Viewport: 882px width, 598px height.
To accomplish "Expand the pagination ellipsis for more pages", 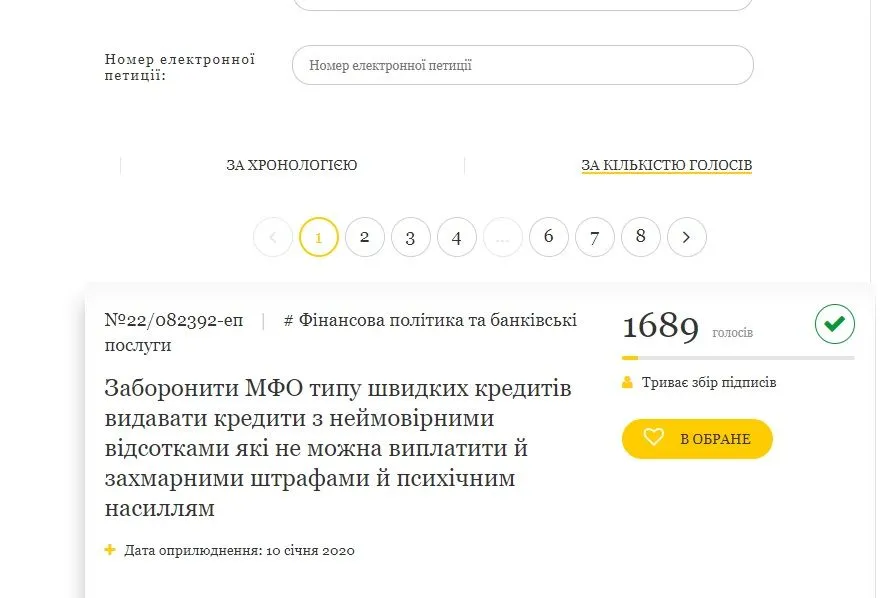I will point(503,237).
